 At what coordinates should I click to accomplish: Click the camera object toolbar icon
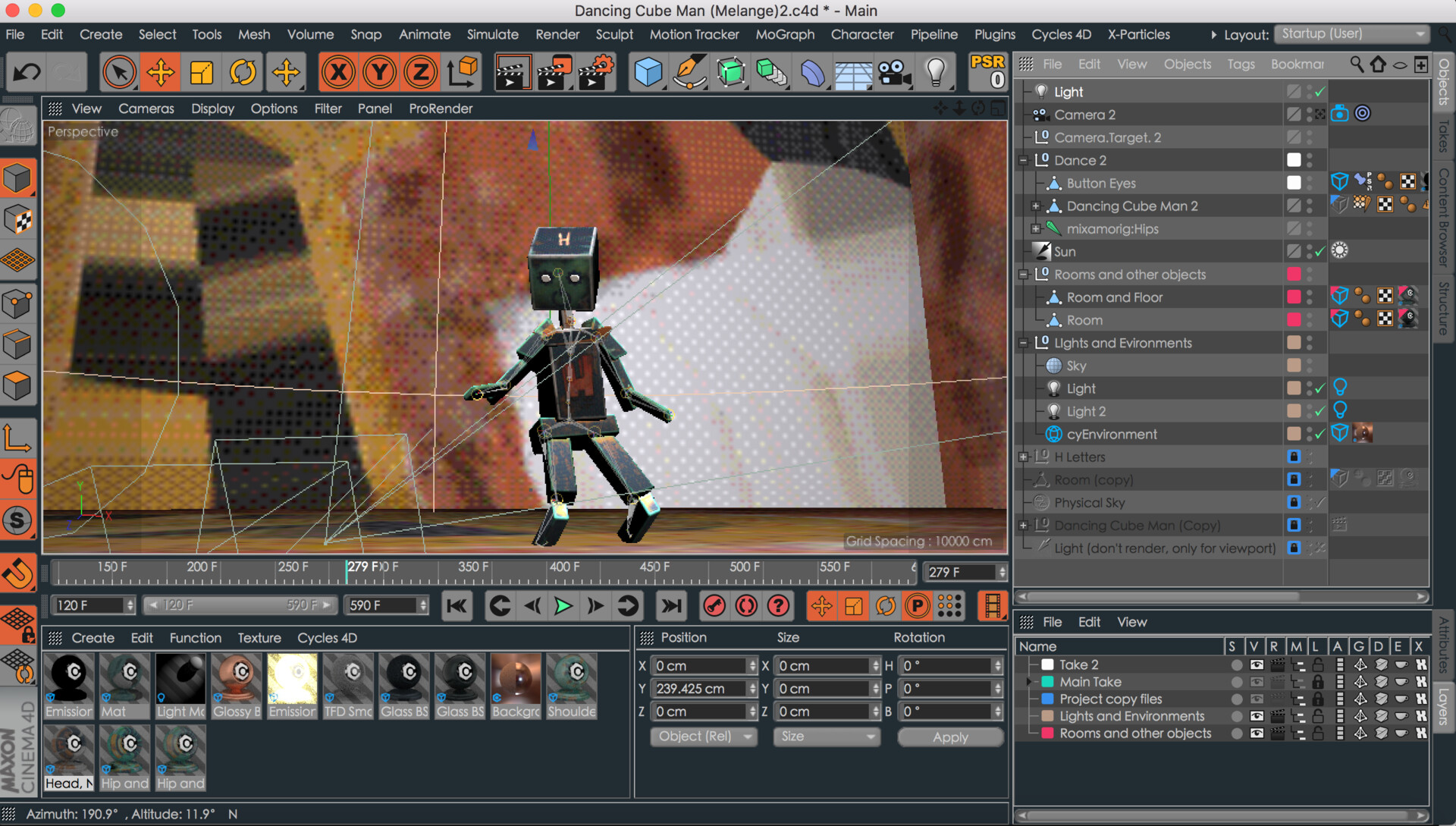coord(894,73)
